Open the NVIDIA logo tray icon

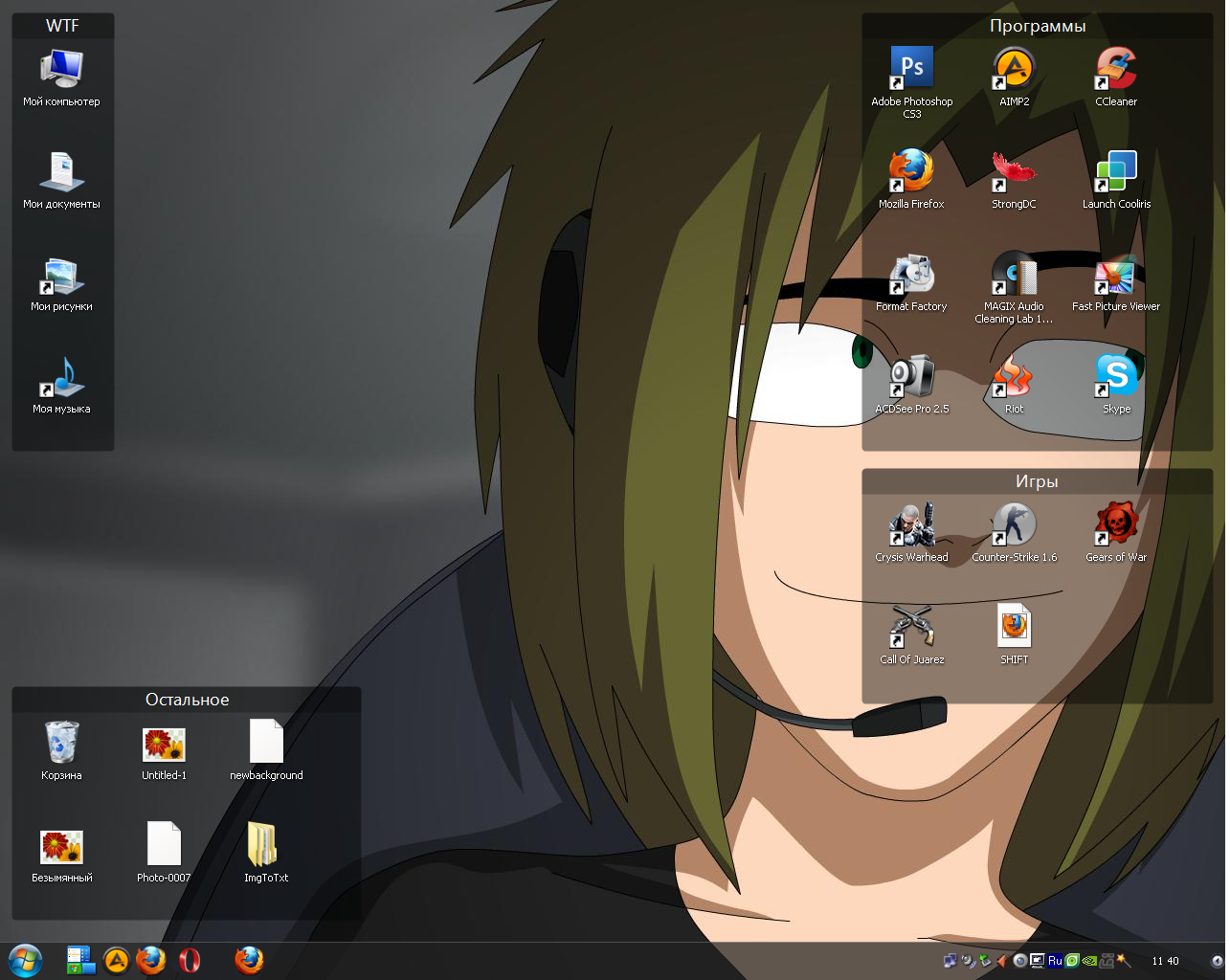(x=1089, y=960)
